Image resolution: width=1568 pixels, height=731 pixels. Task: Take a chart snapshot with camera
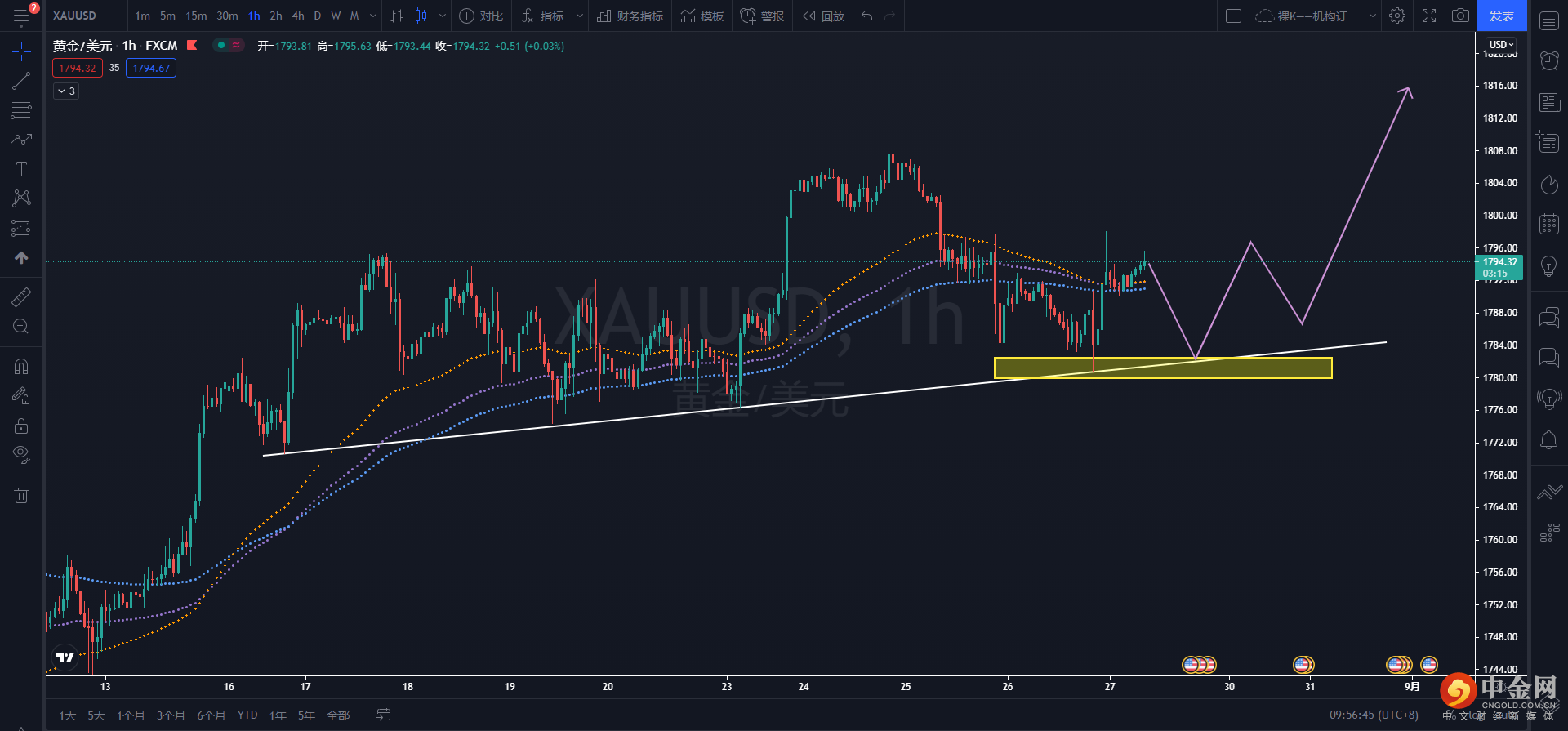(x=1460, y=16)
